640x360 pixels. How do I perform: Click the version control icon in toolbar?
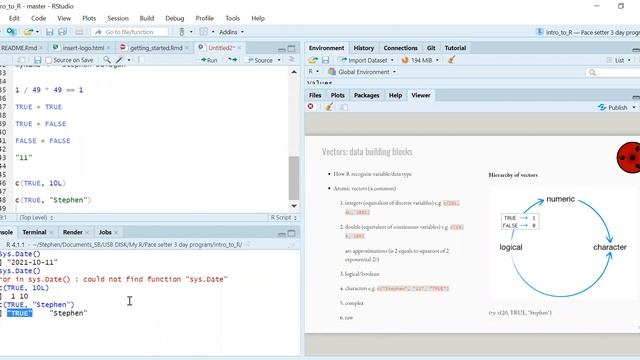pos(182,32)
